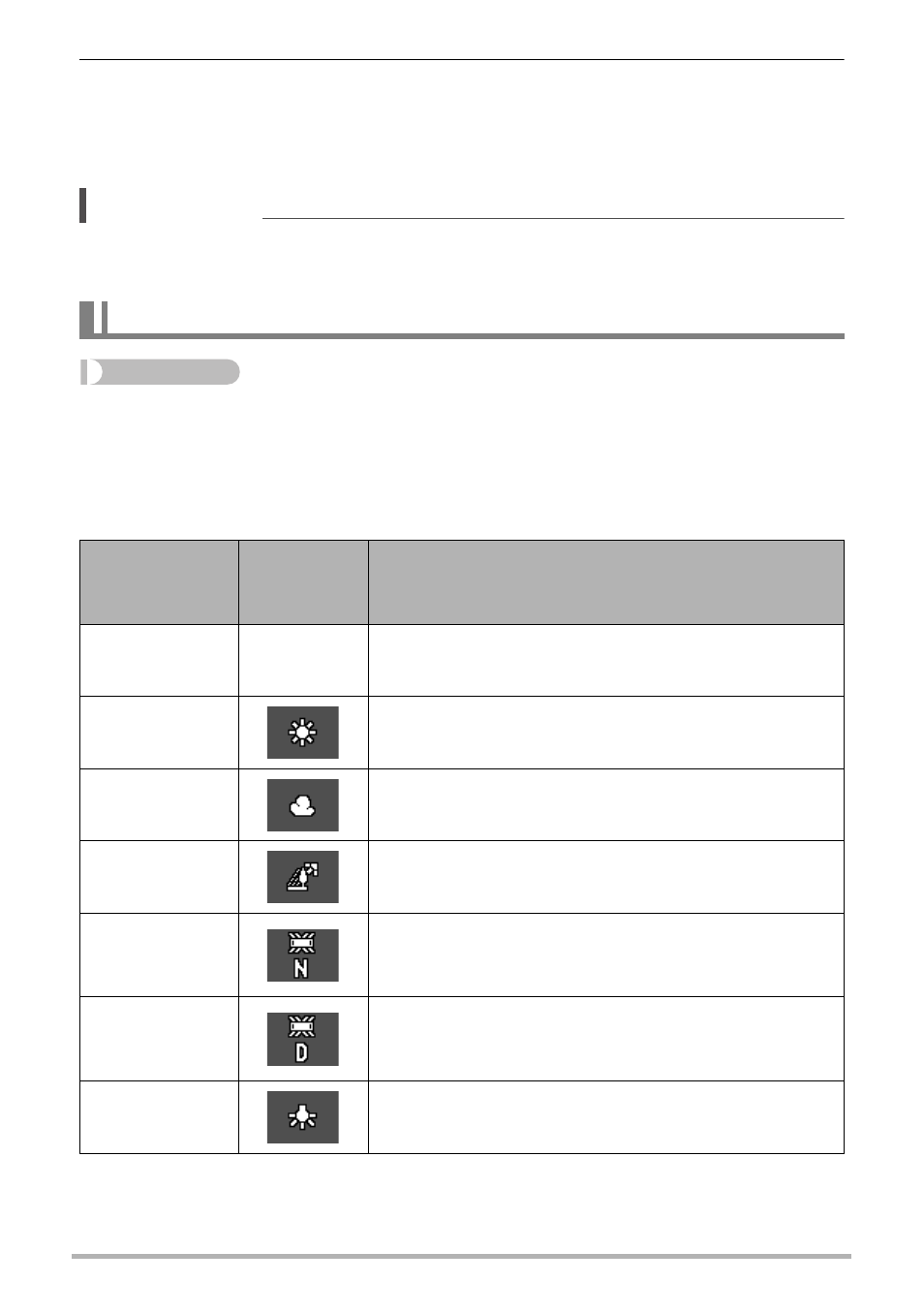
Task: Click the setting name cell beside the light bulb icon
Action: pyautogui.click(x=159, y=1117)
